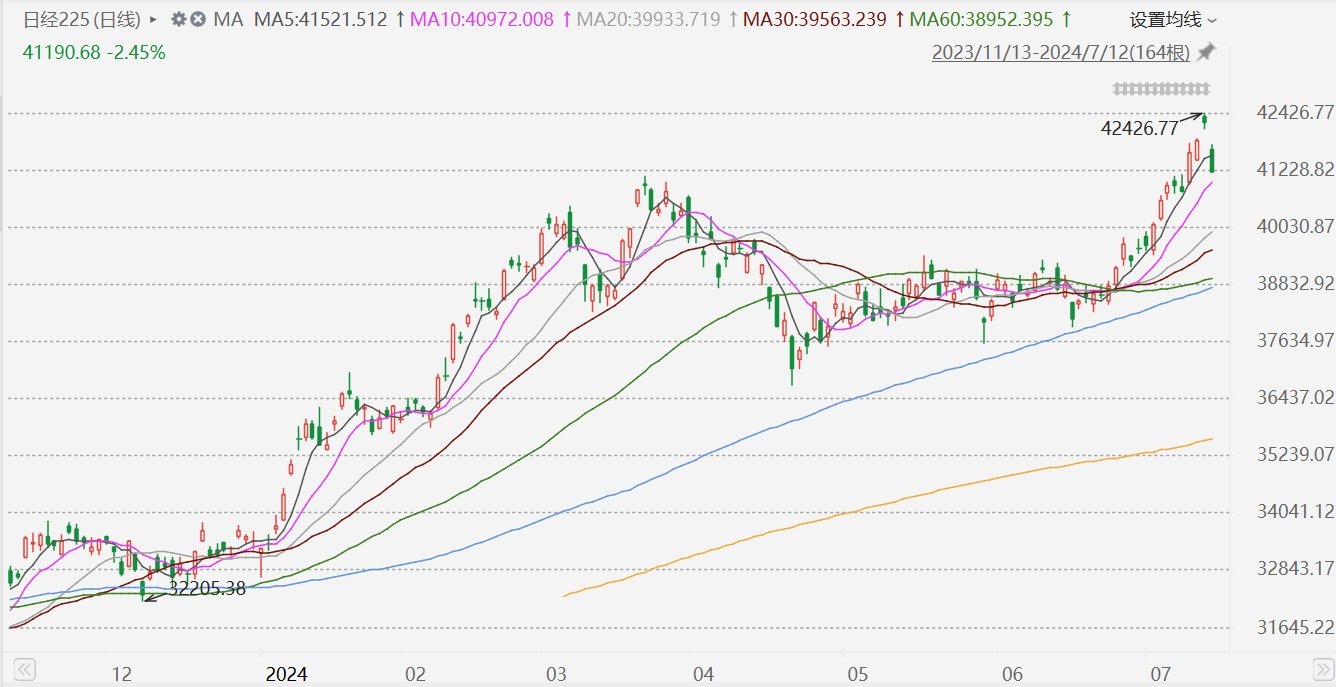1336x687 pixels.
Task: Click the MA indicator name label
Action: tap(229, 20)
